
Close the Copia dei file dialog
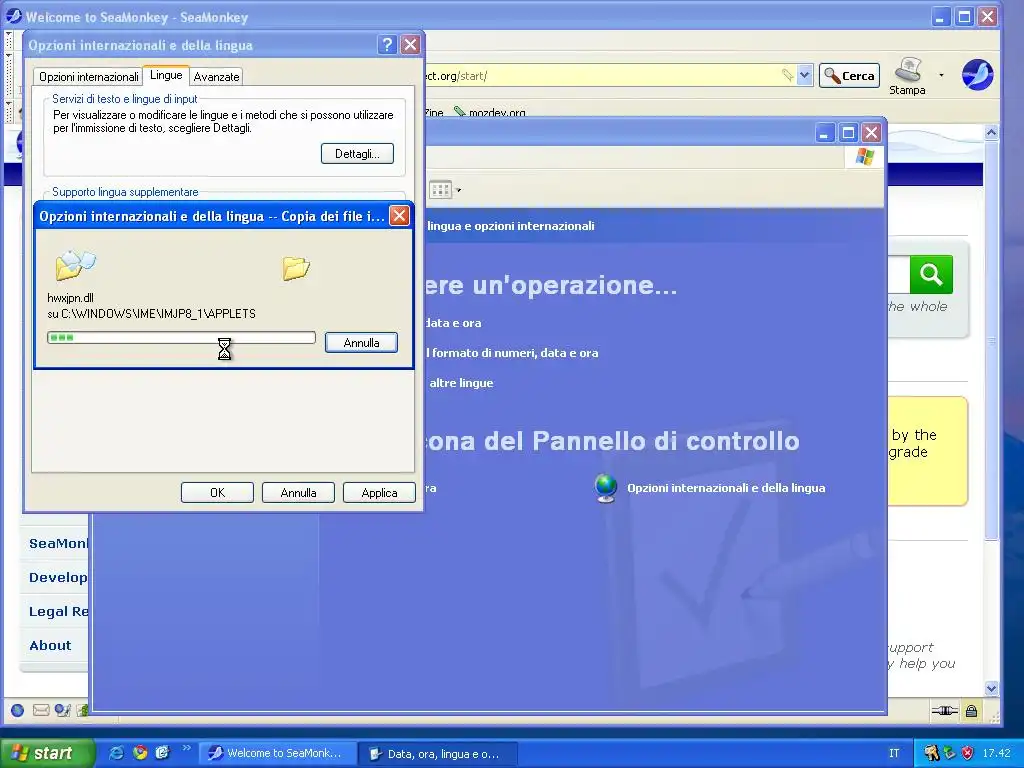pos(399,216)
